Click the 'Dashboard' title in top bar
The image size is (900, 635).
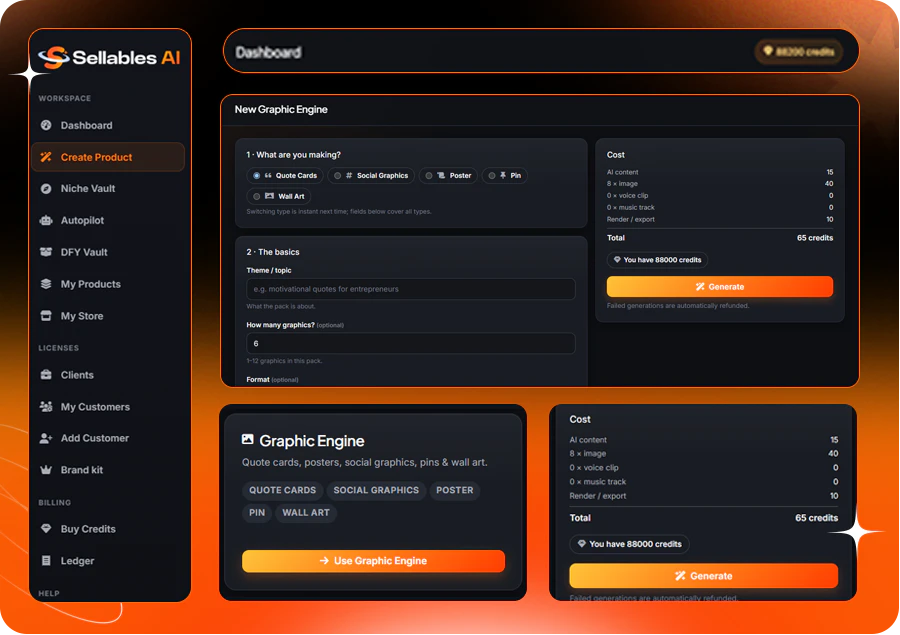(268, 52)
